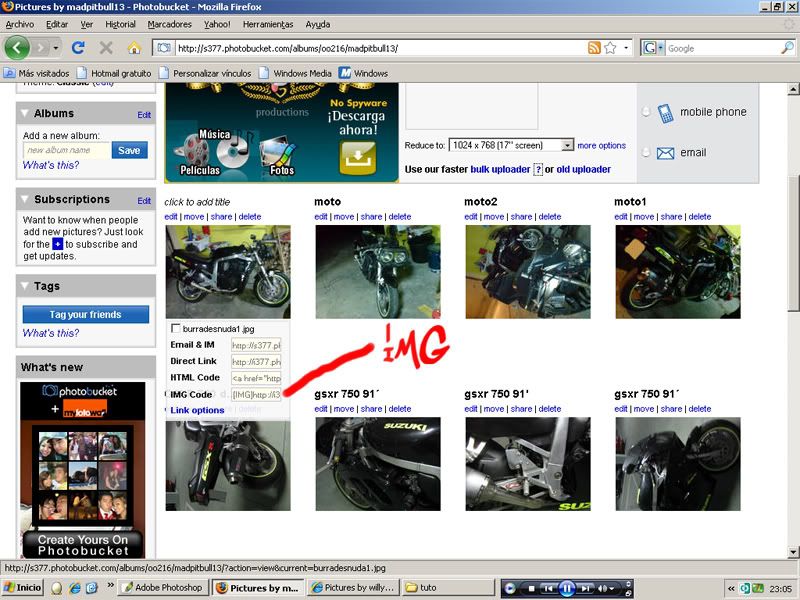This screenshot has width=800, height=600.
Task: Open the moto2 motorcycle thumbnail
Action: pos(528,272)
